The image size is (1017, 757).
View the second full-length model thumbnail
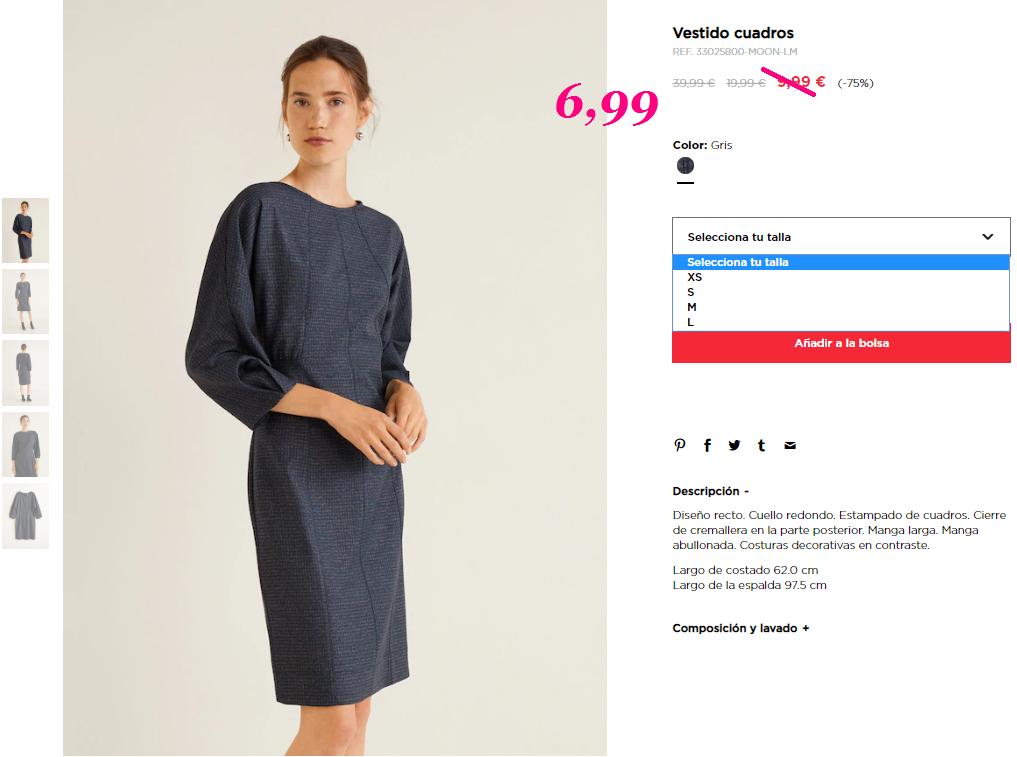coord(25,302)
